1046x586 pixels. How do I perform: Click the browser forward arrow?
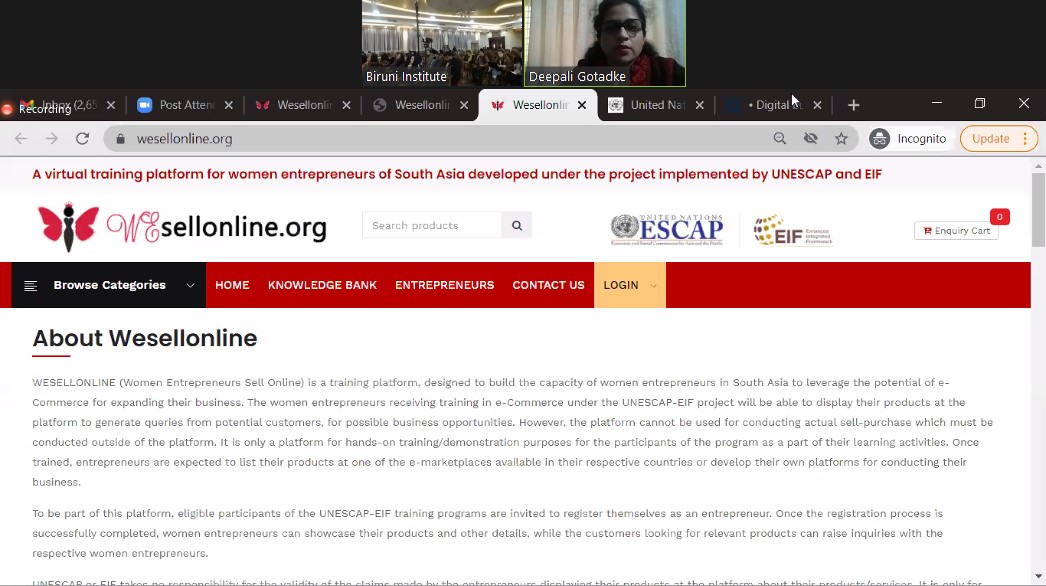51,139
